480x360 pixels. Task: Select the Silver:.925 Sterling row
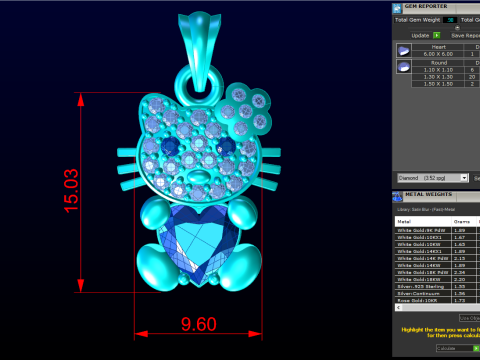point(437,286)
